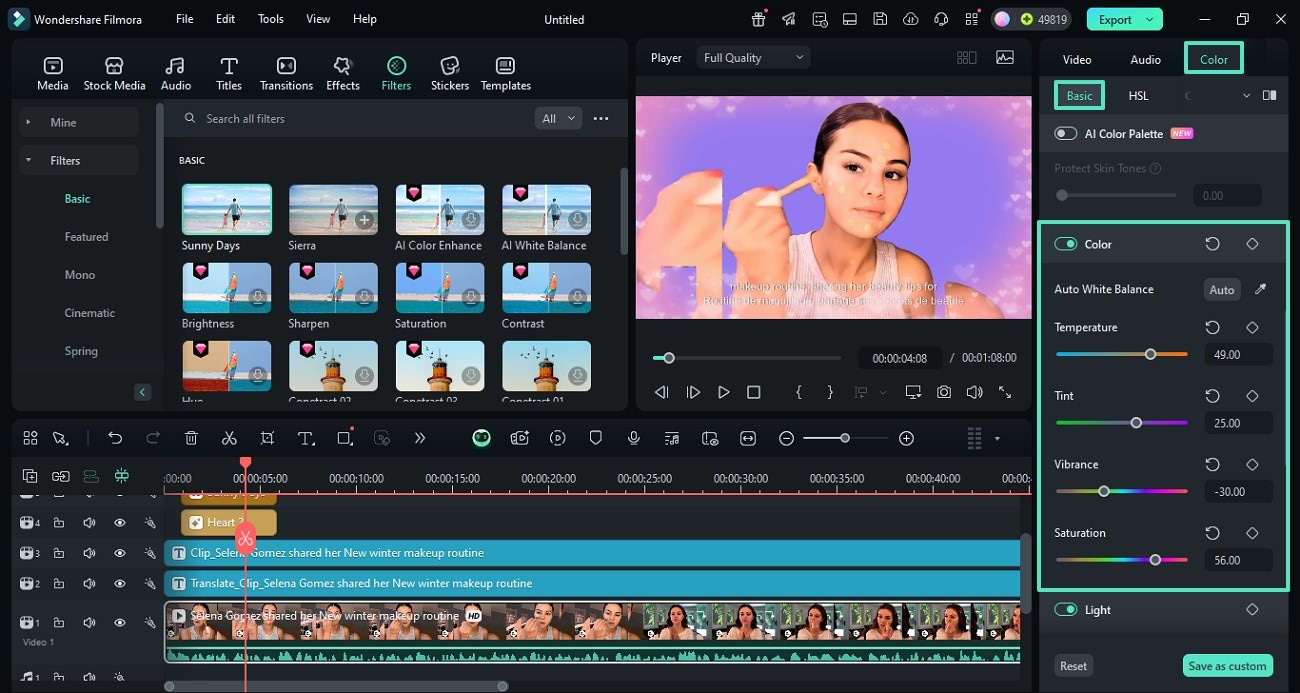Switch to the Video properties tab
Viewport: 1300px width, 693px height.
tap(1077, 59)
